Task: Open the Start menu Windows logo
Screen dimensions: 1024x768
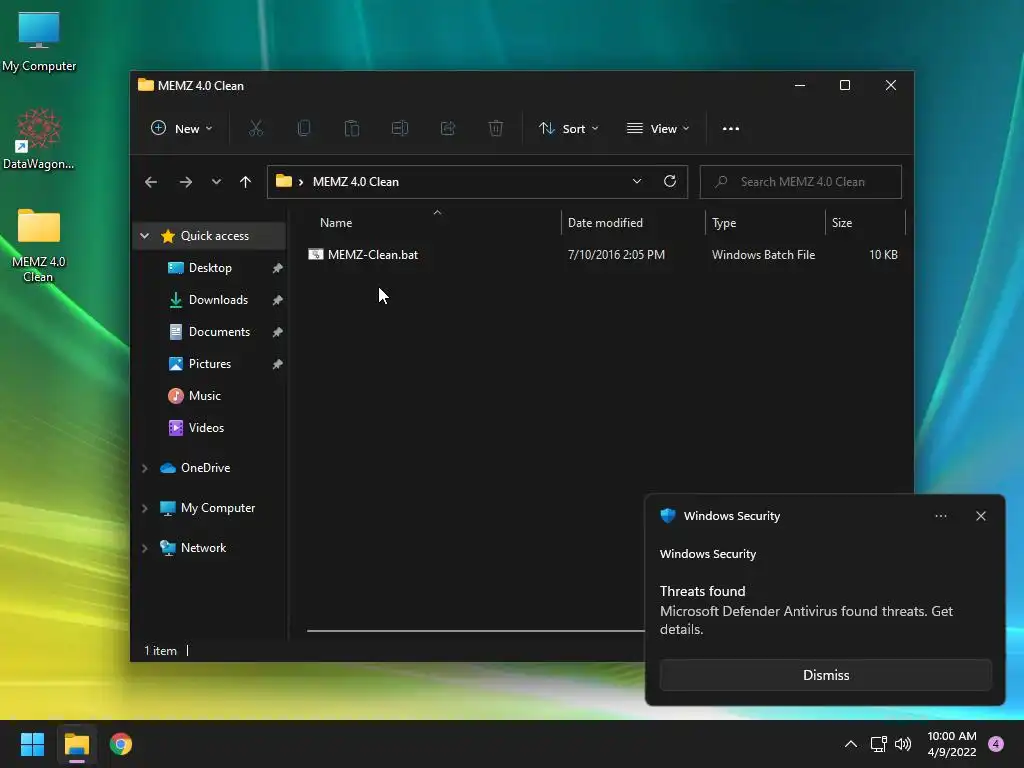Action: (x=33, y=744)
